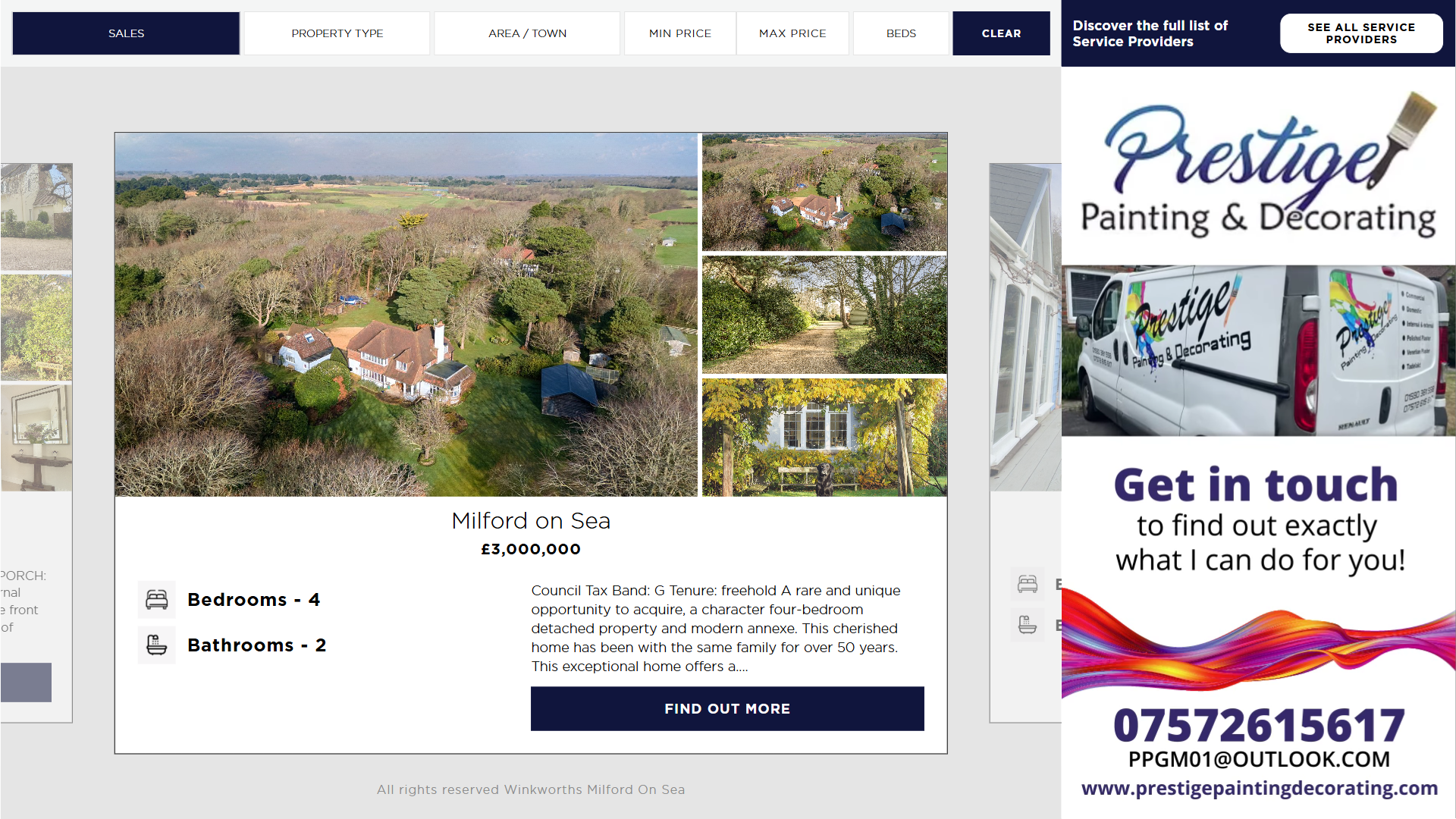Open the PROPERTY TYPE dropdown
The image size is (1456, 819).
click(337, 33)
